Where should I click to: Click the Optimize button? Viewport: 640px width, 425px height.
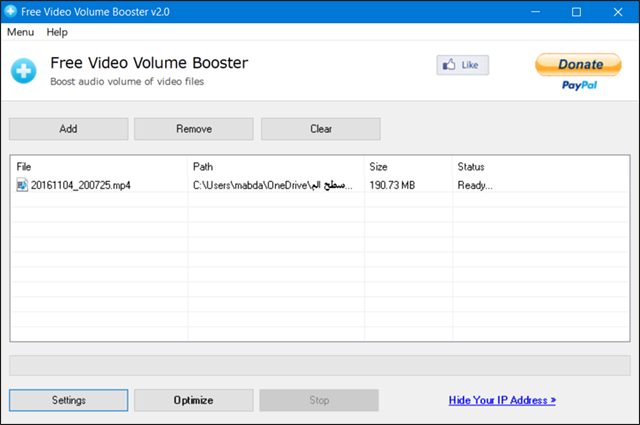coord(194,400)
